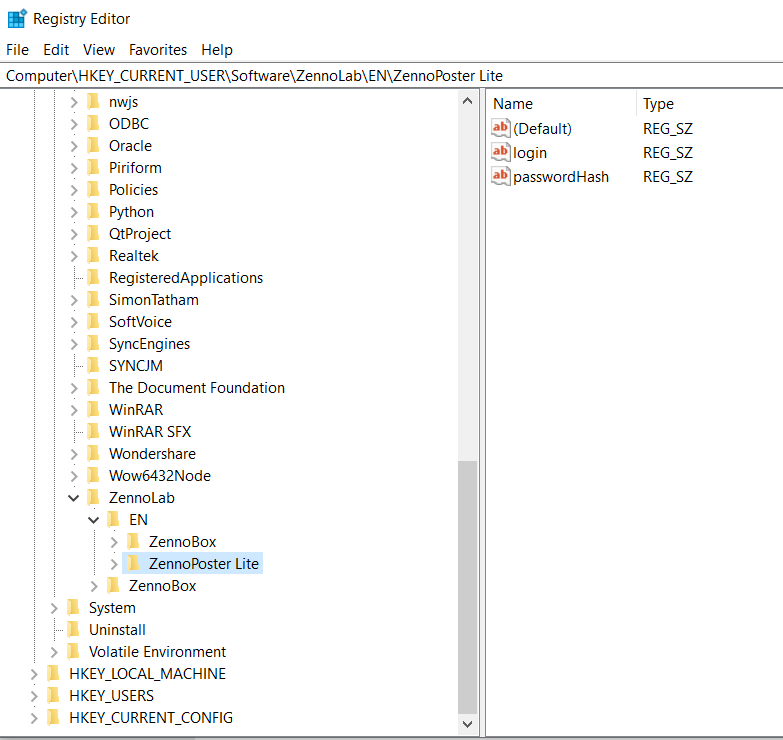Click the tree pane vertical scrollbar thumb
Viewport: 783px width, 740px height.
467,587
